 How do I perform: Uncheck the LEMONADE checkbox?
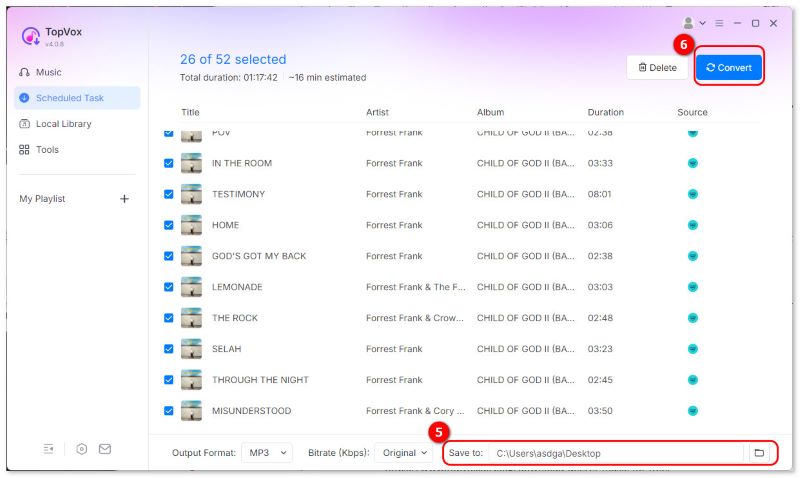[169, 287]
